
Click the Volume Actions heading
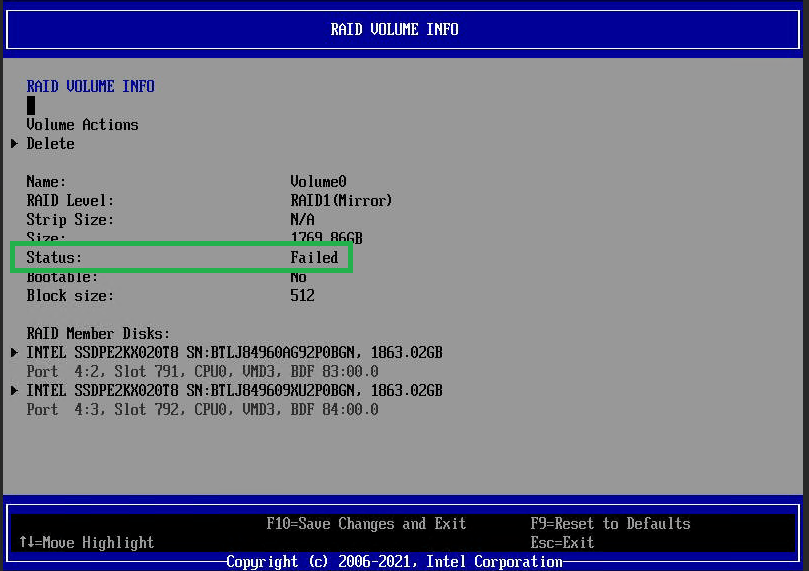point(82,125)
